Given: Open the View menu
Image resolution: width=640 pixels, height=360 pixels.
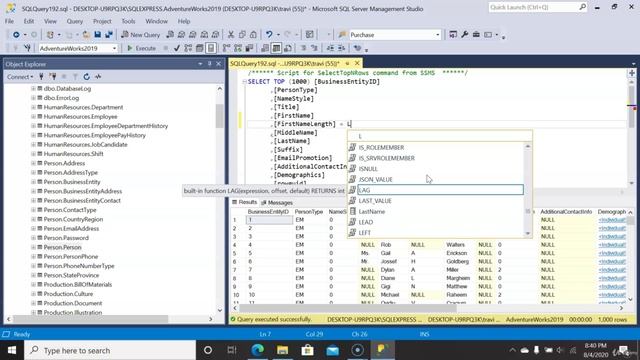Looking at the screenshot, I should click(x=50, y=21).
